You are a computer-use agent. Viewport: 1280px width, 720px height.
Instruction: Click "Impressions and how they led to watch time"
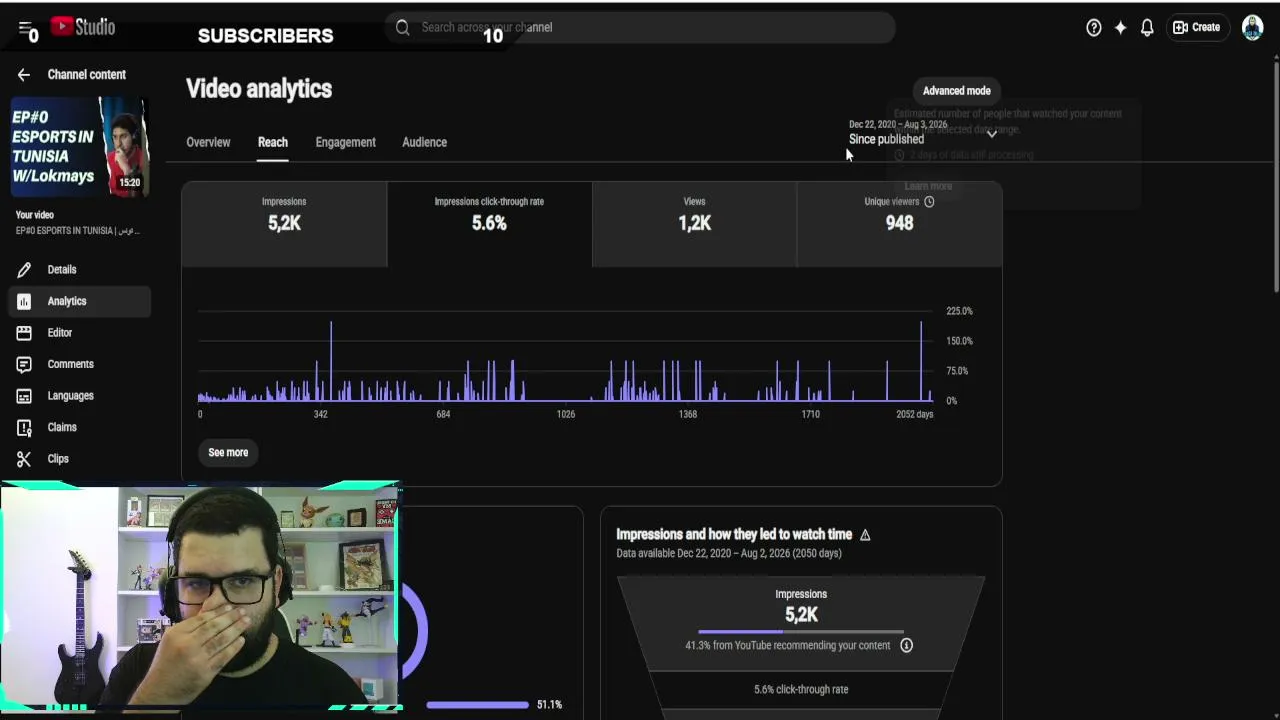734,535
